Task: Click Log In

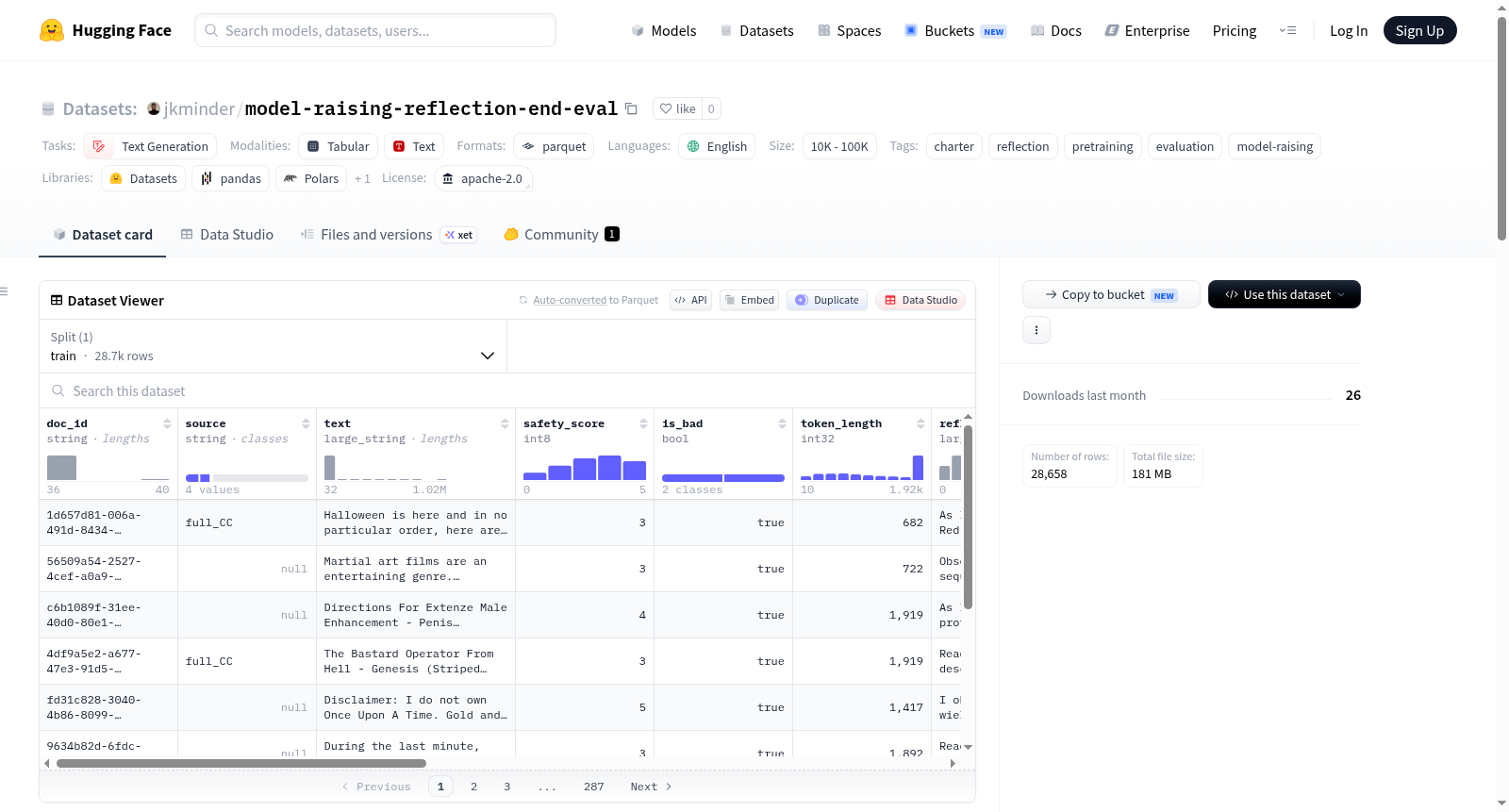Action: [x=1349, y=30]
